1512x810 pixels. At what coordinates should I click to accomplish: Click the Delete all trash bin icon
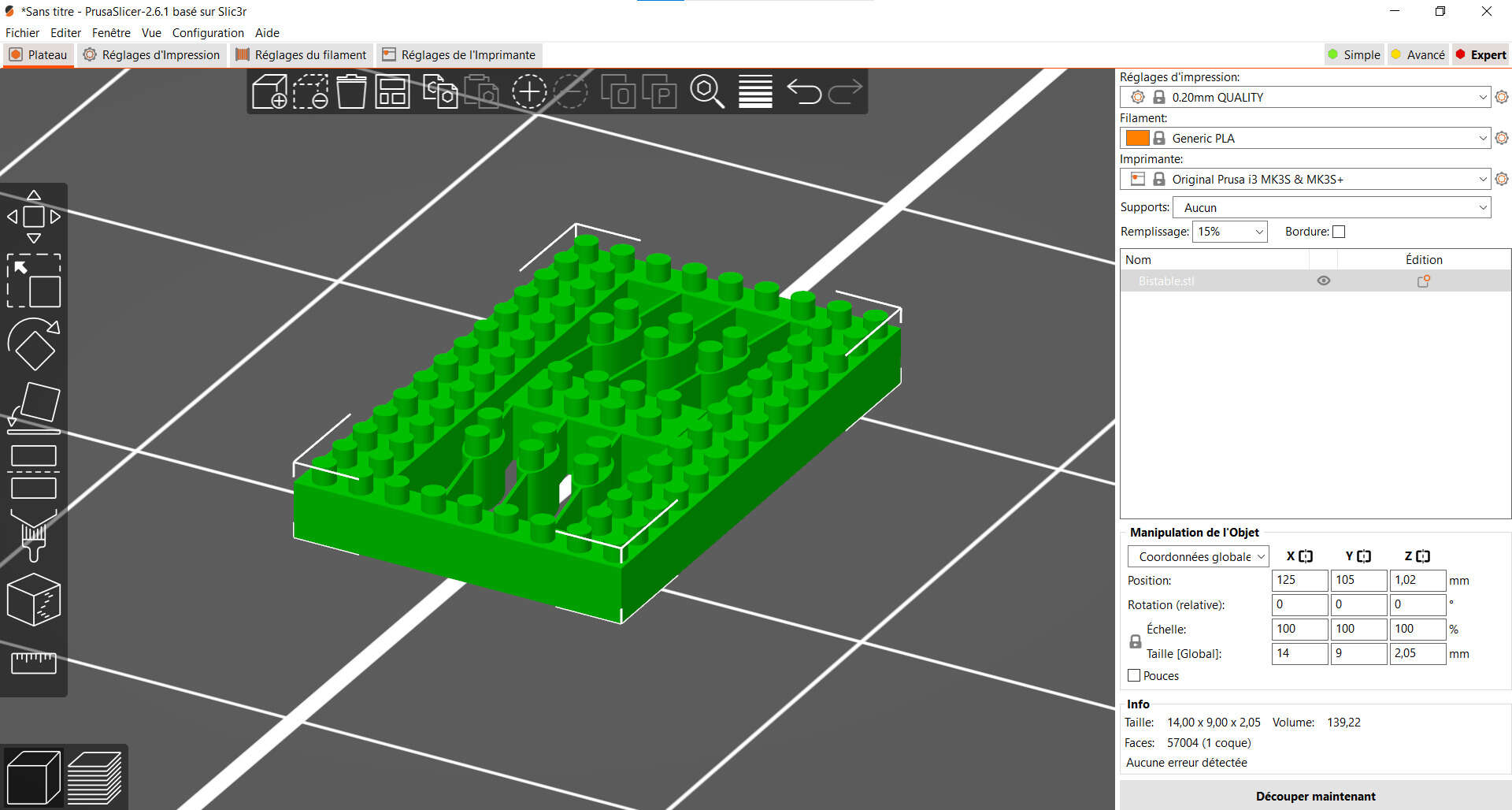351,92
